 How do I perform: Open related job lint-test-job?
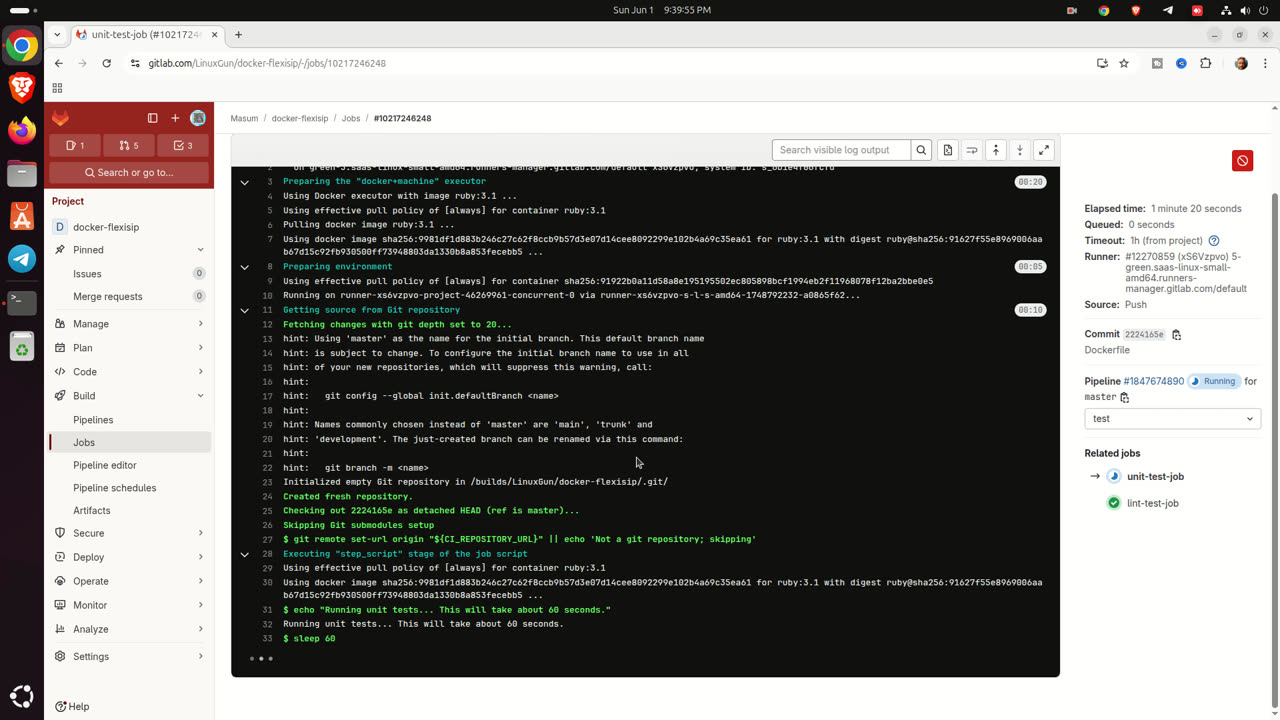point(1152,503)
